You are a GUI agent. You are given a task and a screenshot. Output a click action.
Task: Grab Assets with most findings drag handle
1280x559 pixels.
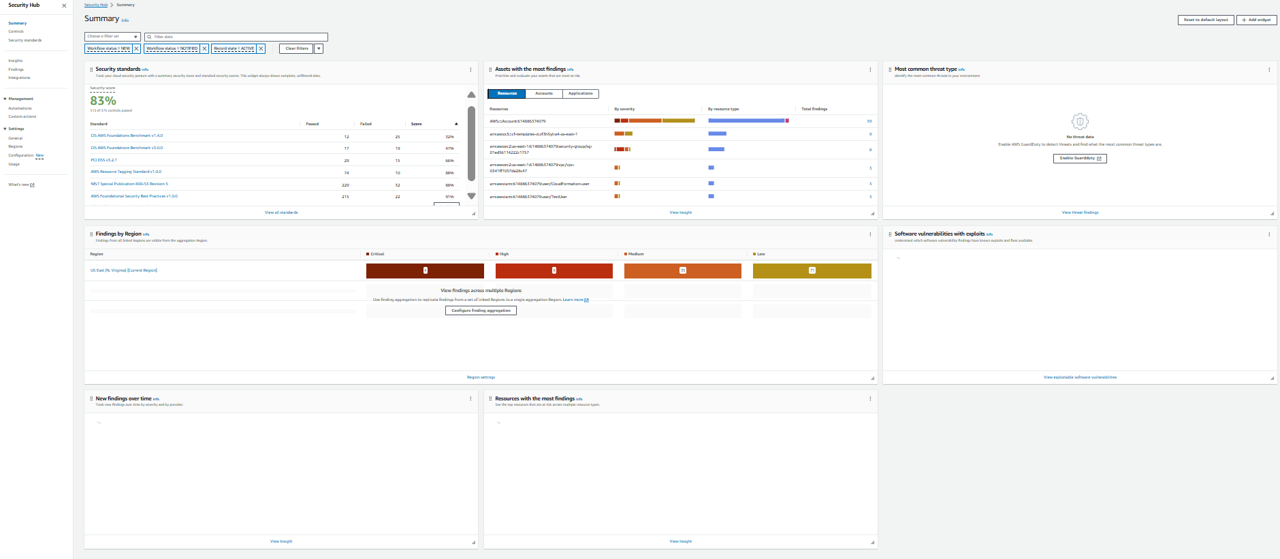pos(490,70)
